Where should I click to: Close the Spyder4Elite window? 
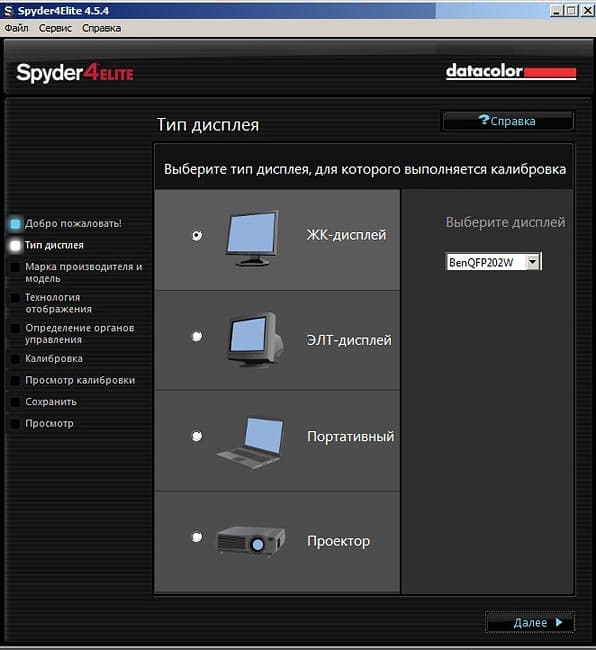pos(587,11)
